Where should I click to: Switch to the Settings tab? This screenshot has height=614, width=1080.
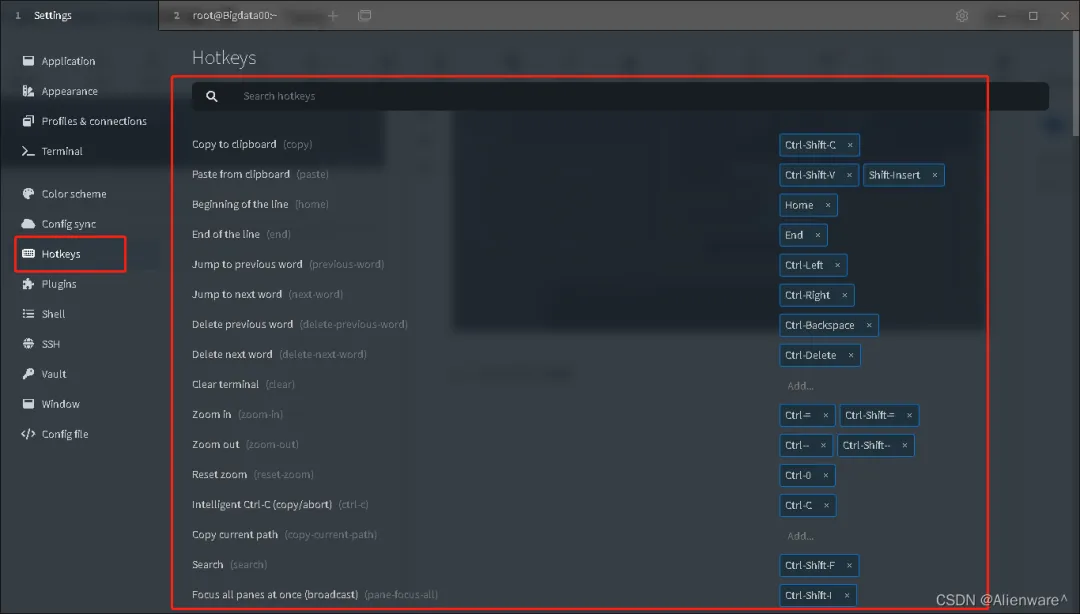pyautogui.click(x=52, y=15)
